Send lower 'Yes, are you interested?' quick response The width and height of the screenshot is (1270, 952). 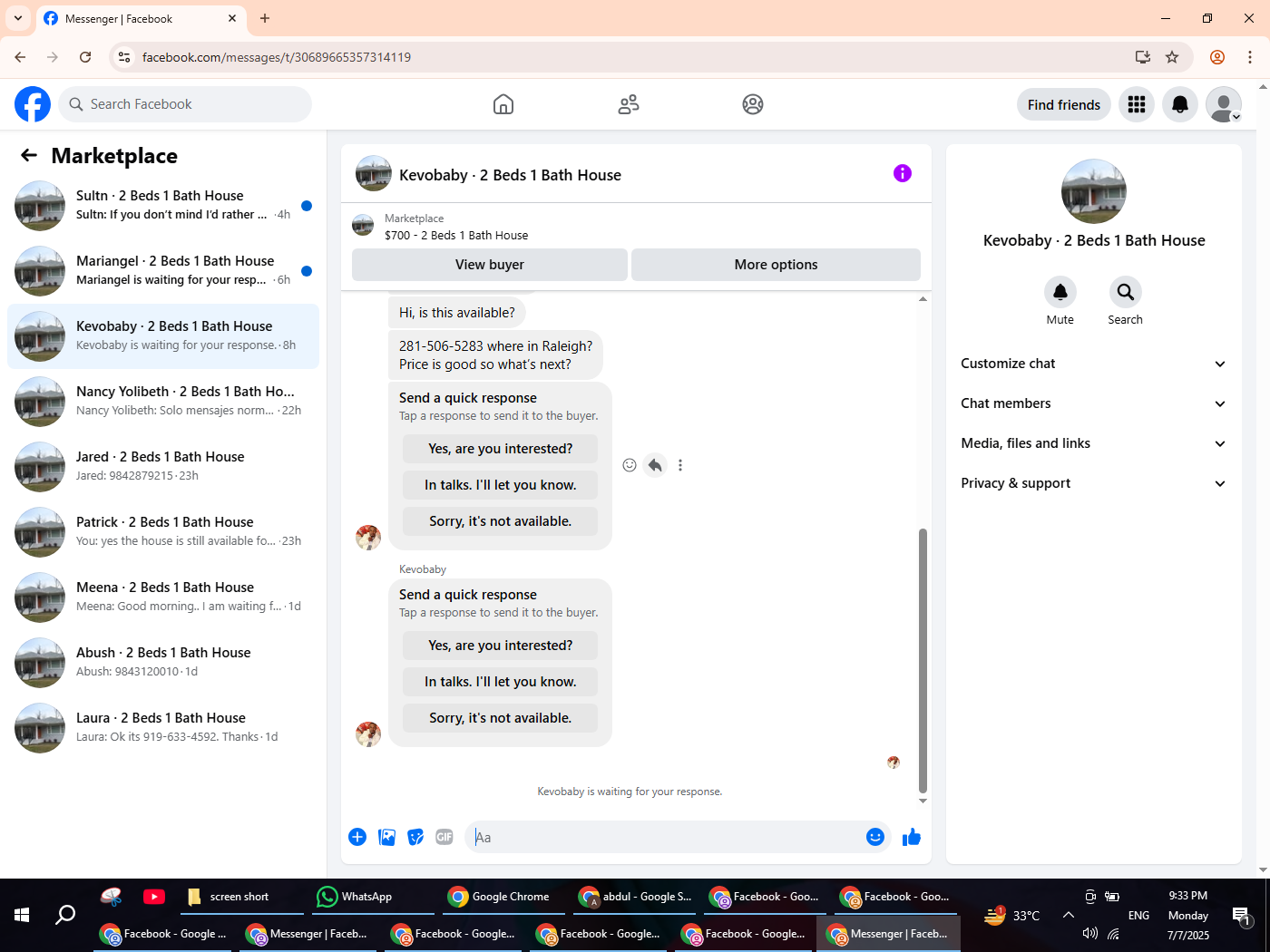[x=501, y=646]
